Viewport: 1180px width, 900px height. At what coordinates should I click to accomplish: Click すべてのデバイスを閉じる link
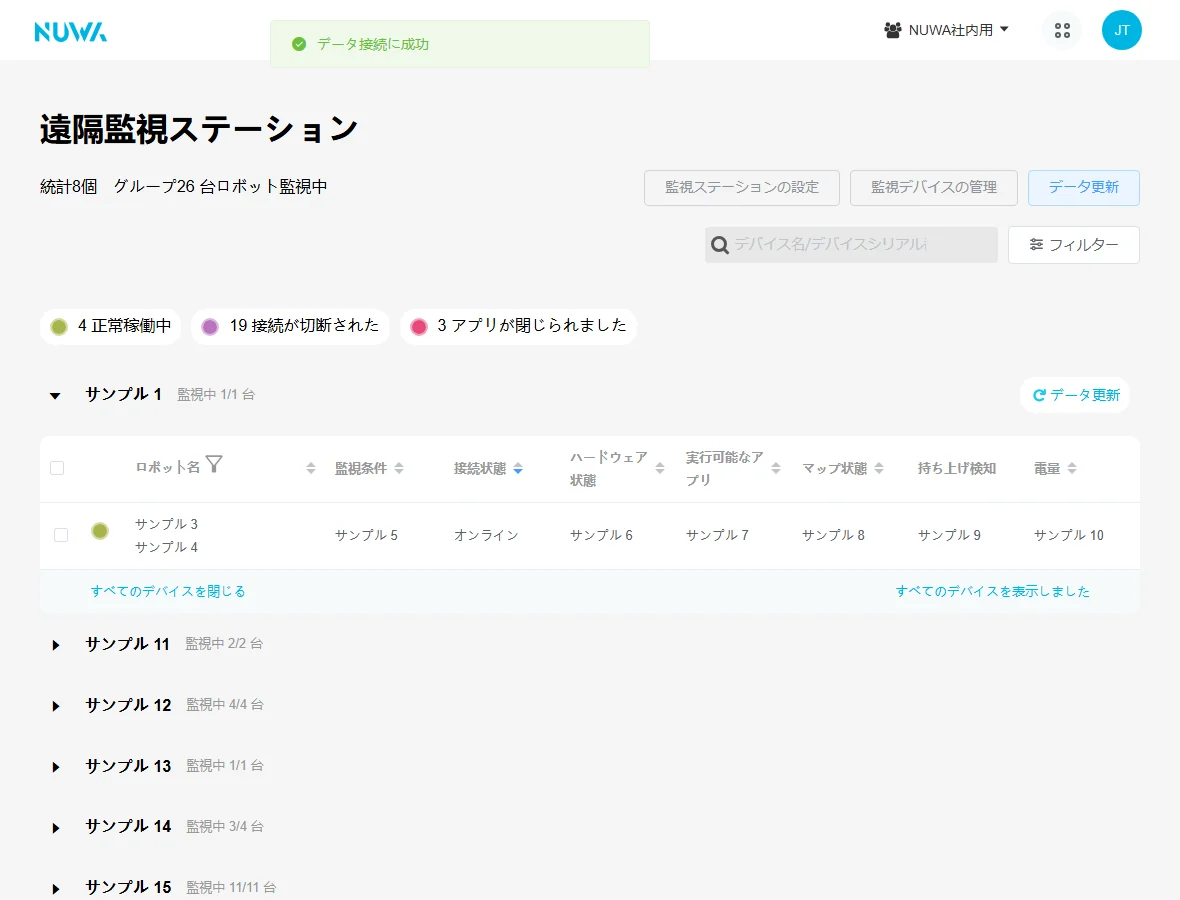168,591
